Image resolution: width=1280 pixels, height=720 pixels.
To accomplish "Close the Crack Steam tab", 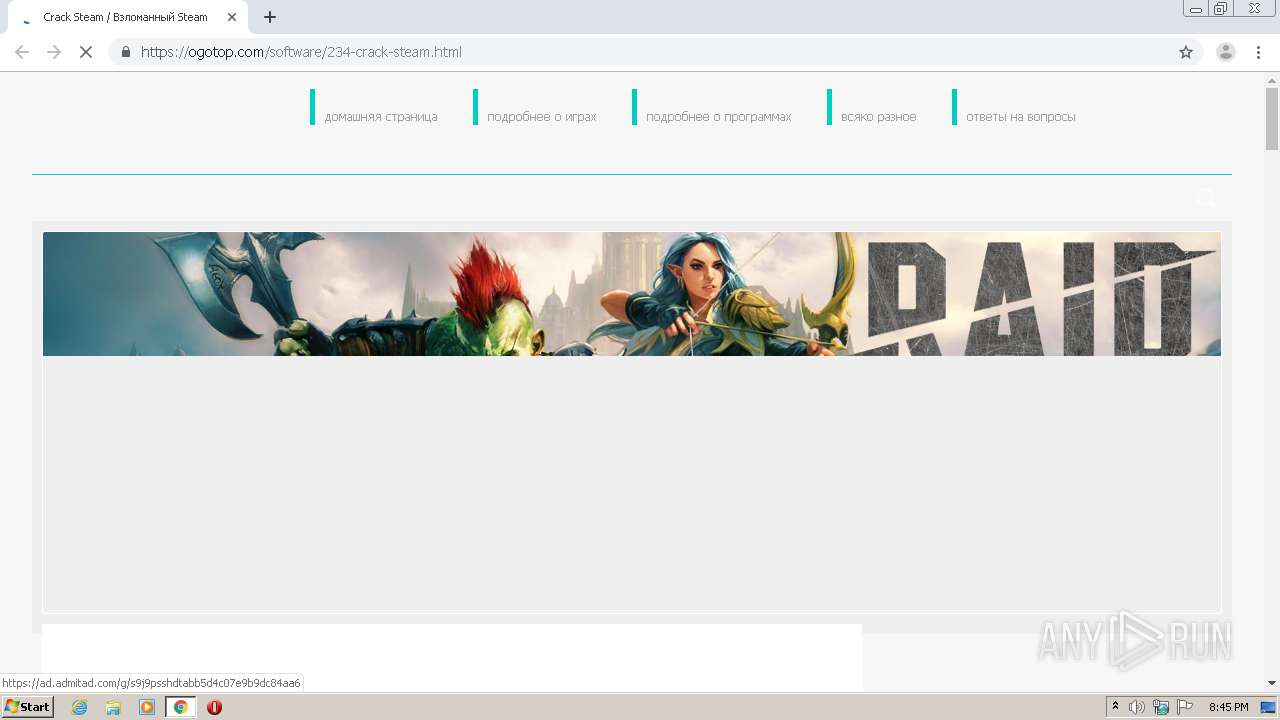I will point(232,17).
